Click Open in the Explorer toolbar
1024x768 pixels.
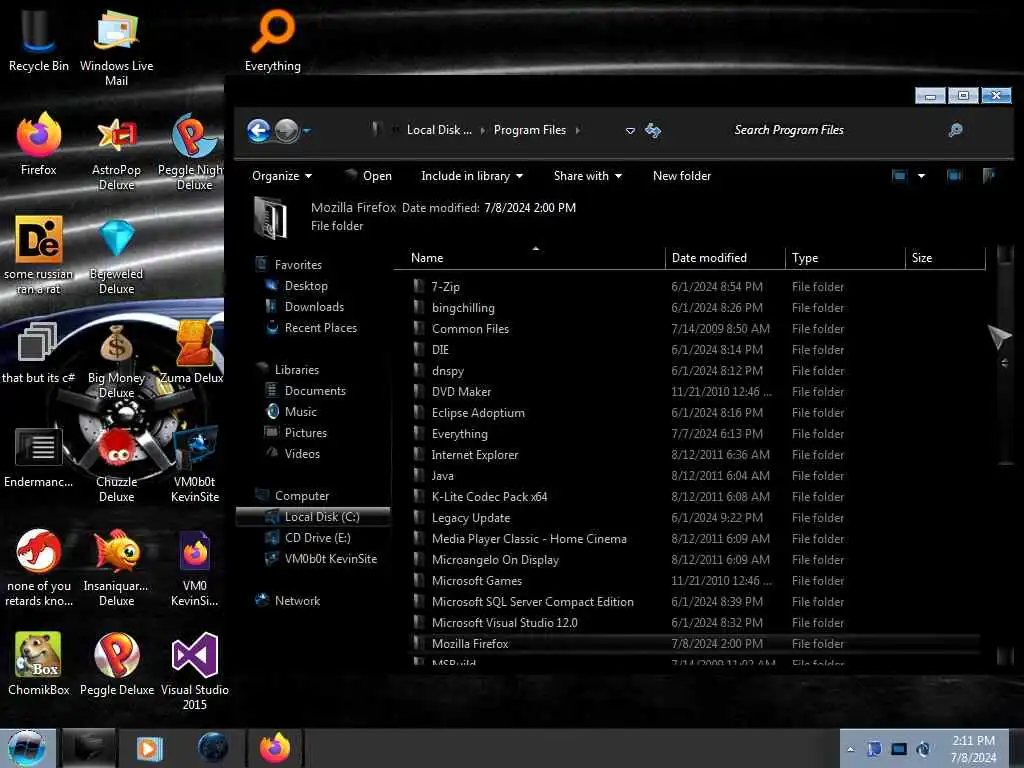coord(369,176)
